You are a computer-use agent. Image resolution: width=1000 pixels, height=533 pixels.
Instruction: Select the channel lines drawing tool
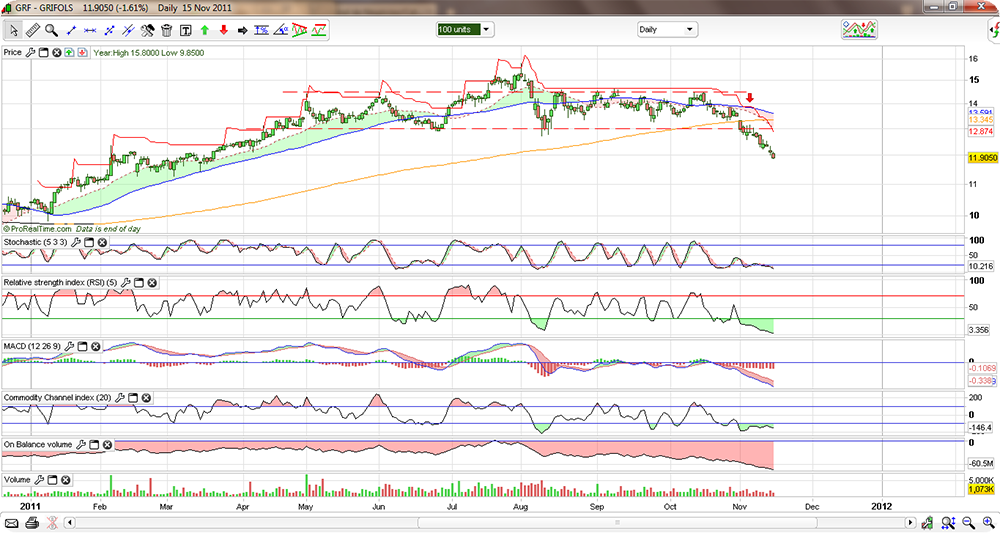(x=320, y=29)
